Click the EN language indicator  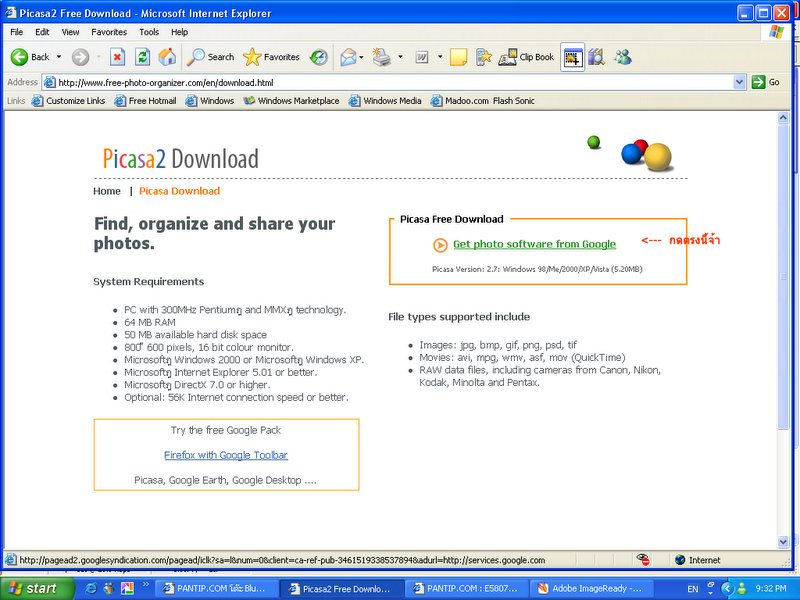692,589
